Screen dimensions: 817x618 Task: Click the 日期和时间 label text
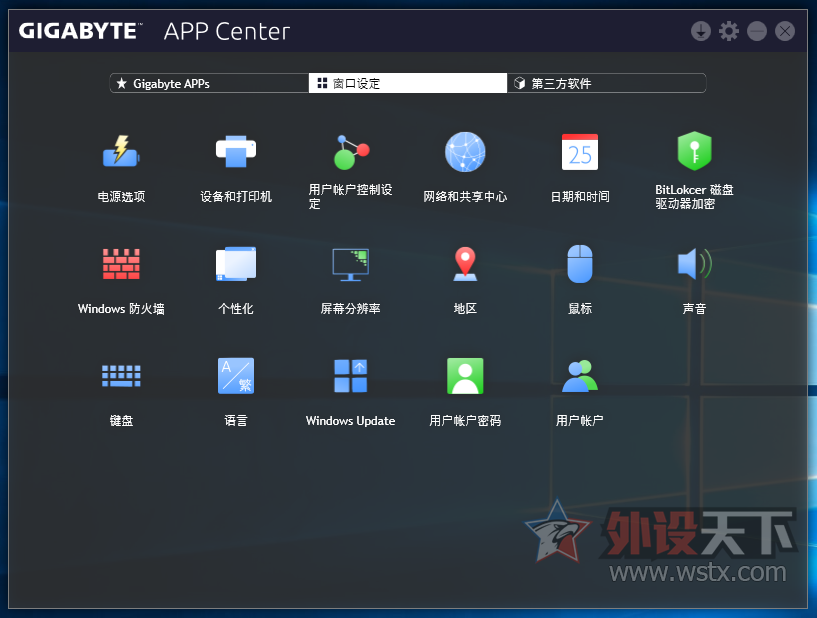click(580, 197)
